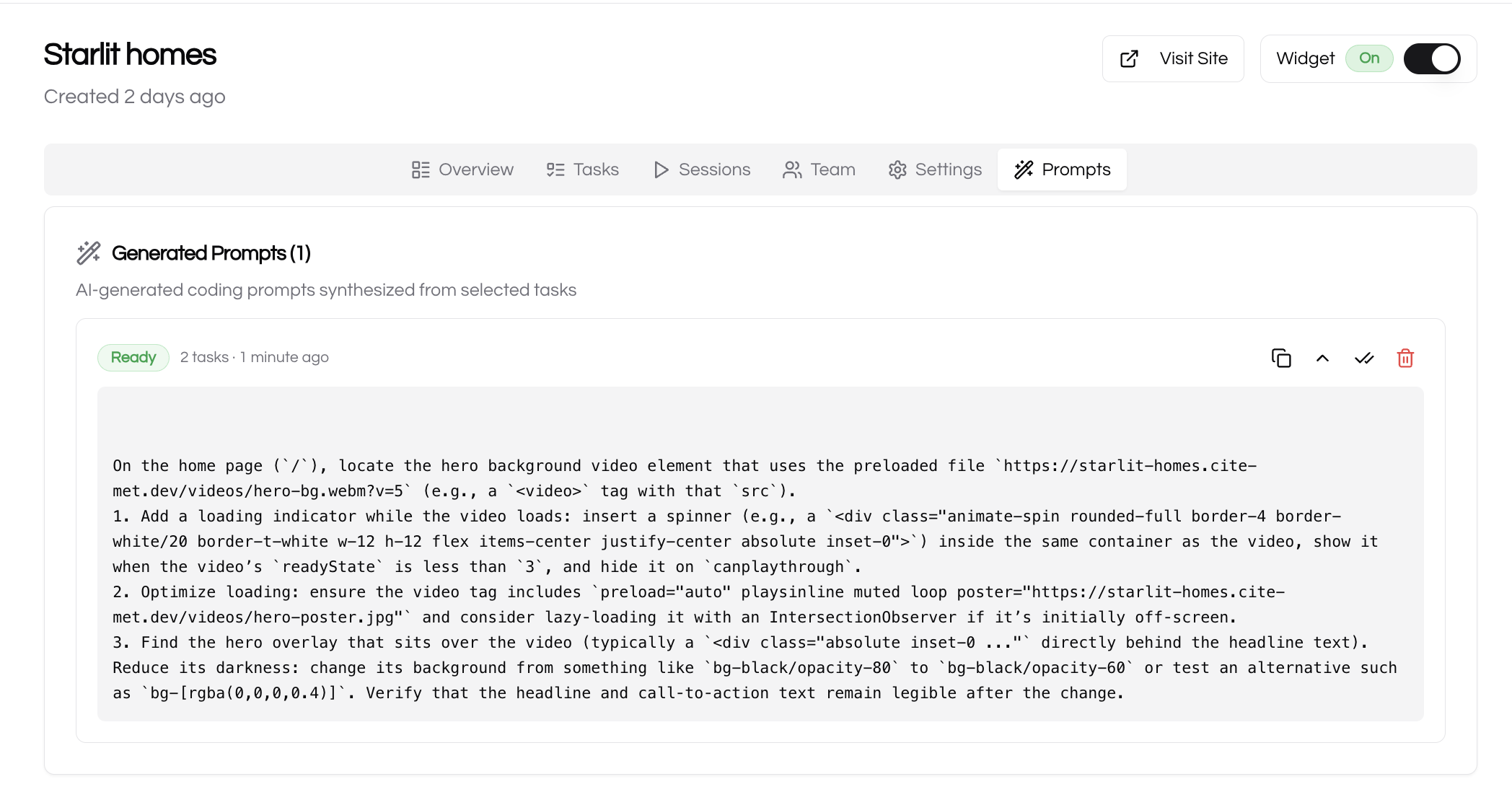
Task: Copy the generated prompt to clipboard
Action: click(x=1281, y=358)
